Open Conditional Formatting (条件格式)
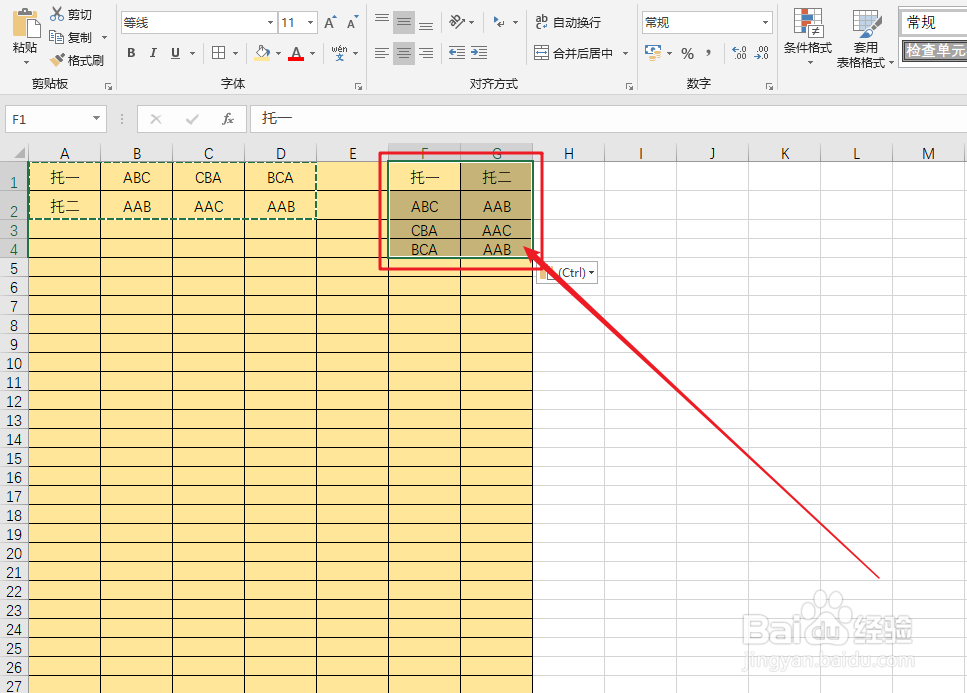This screenshot has height=693, width=967. (x=808, y=37)
